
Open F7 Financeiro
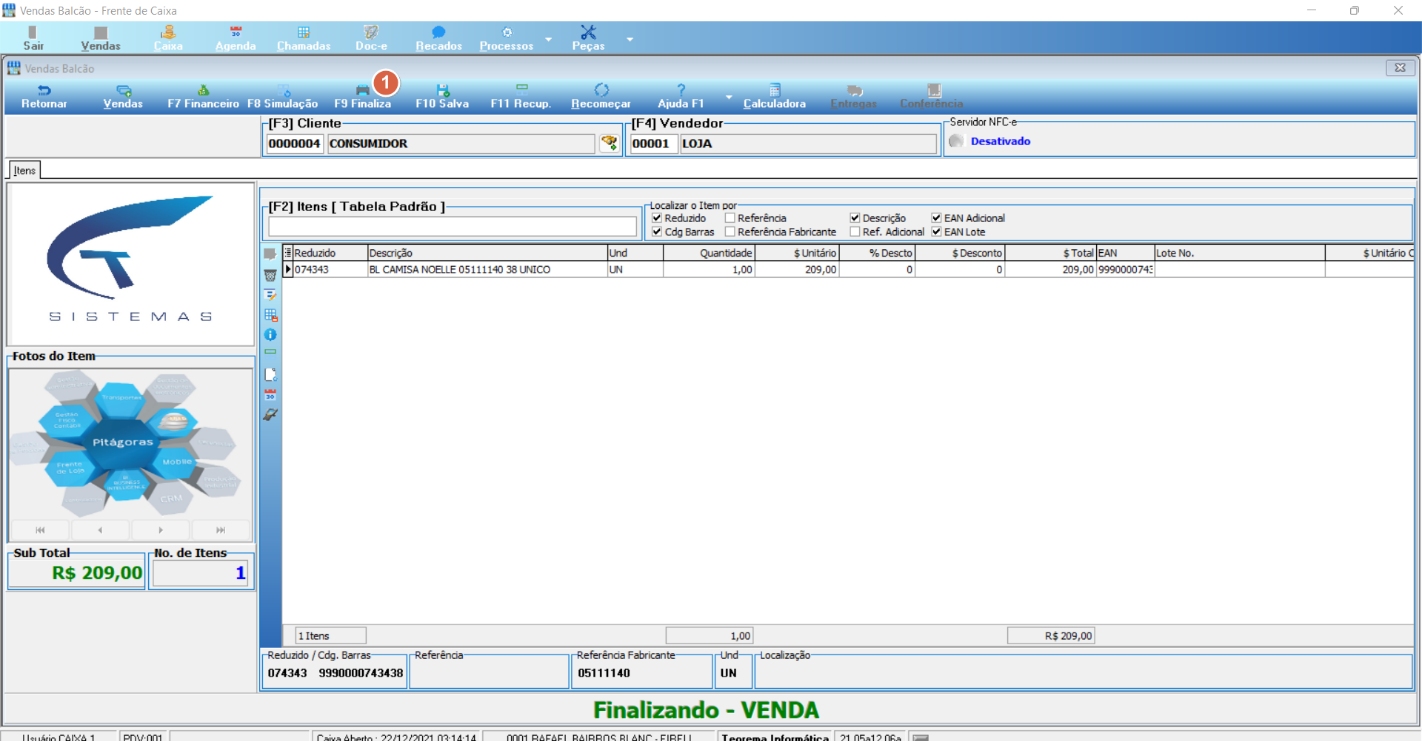[203, 96]
